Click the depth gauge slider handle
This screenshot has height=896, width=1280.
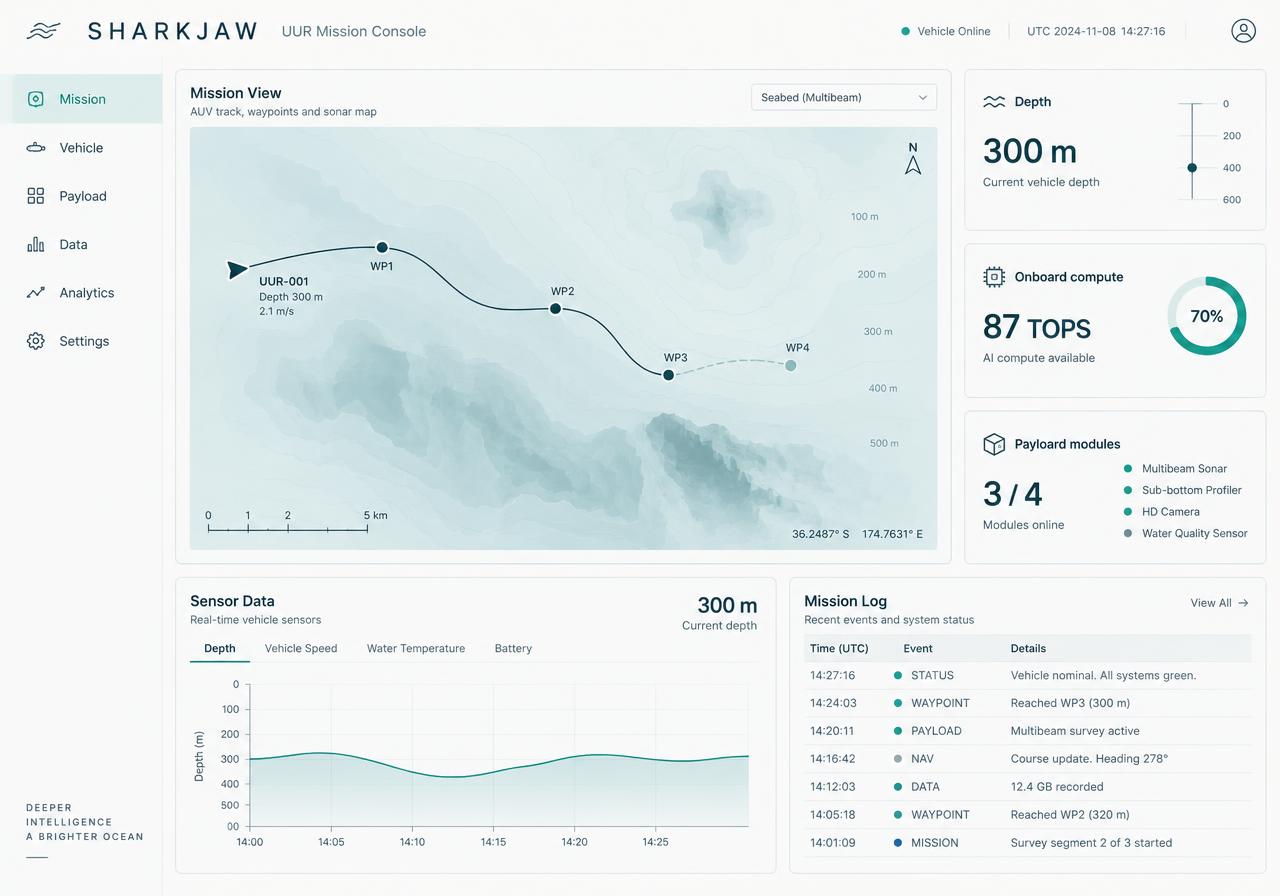pos(1192,168)
